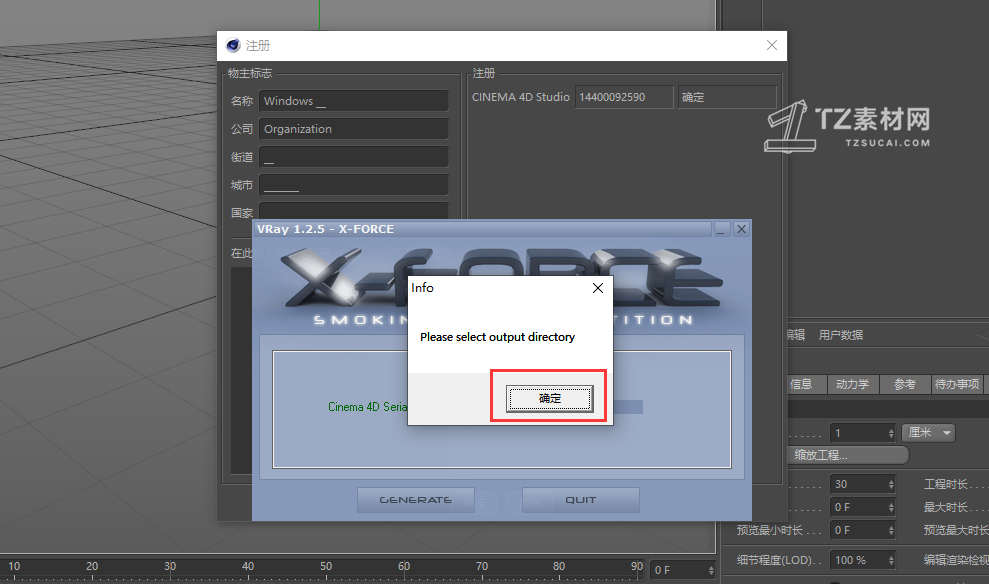The height and width of the screenshot is (584, 989).
Task: Click the 0 F field after 预览最小时长
Action: [857, 530]
